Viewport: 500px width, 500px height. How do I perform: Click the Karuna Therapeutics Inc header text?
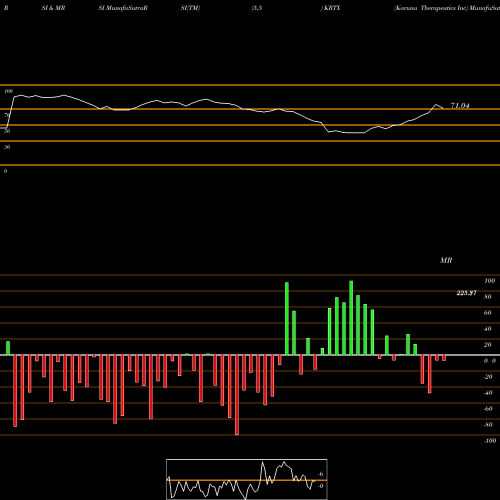click(x=430, y=8)
